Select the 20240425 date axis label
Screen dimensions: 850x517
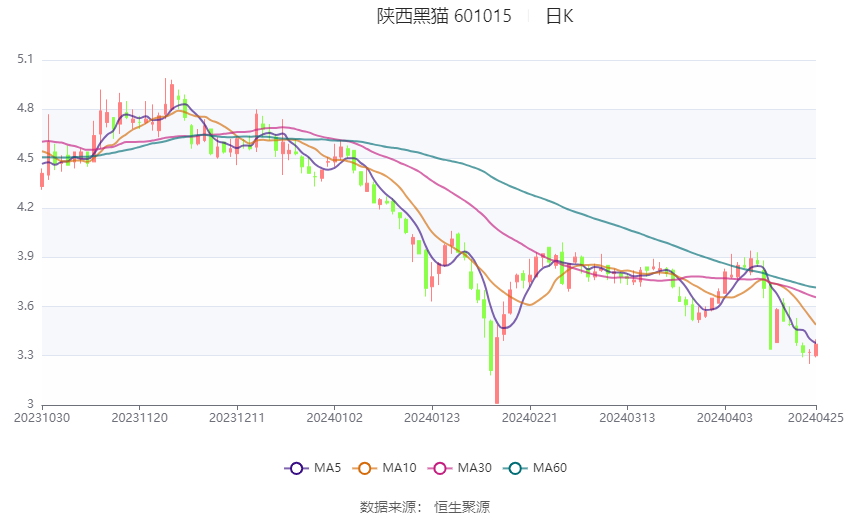(x=815, y=416)
